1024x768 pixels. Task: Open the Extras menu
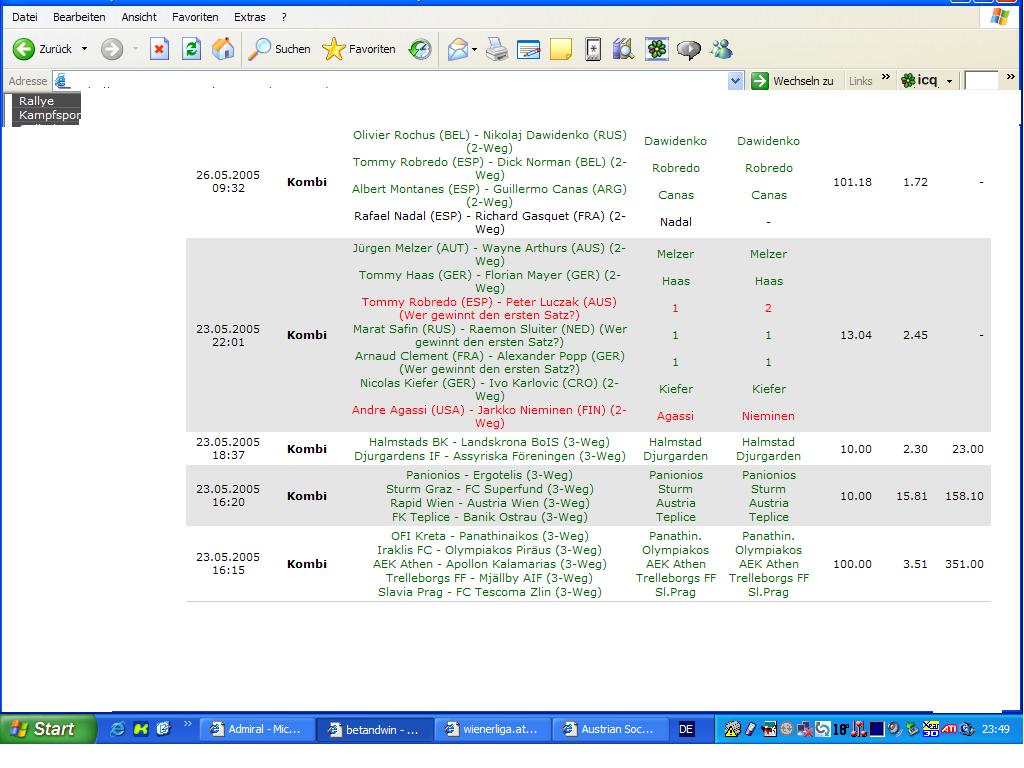tap(249, 17)
